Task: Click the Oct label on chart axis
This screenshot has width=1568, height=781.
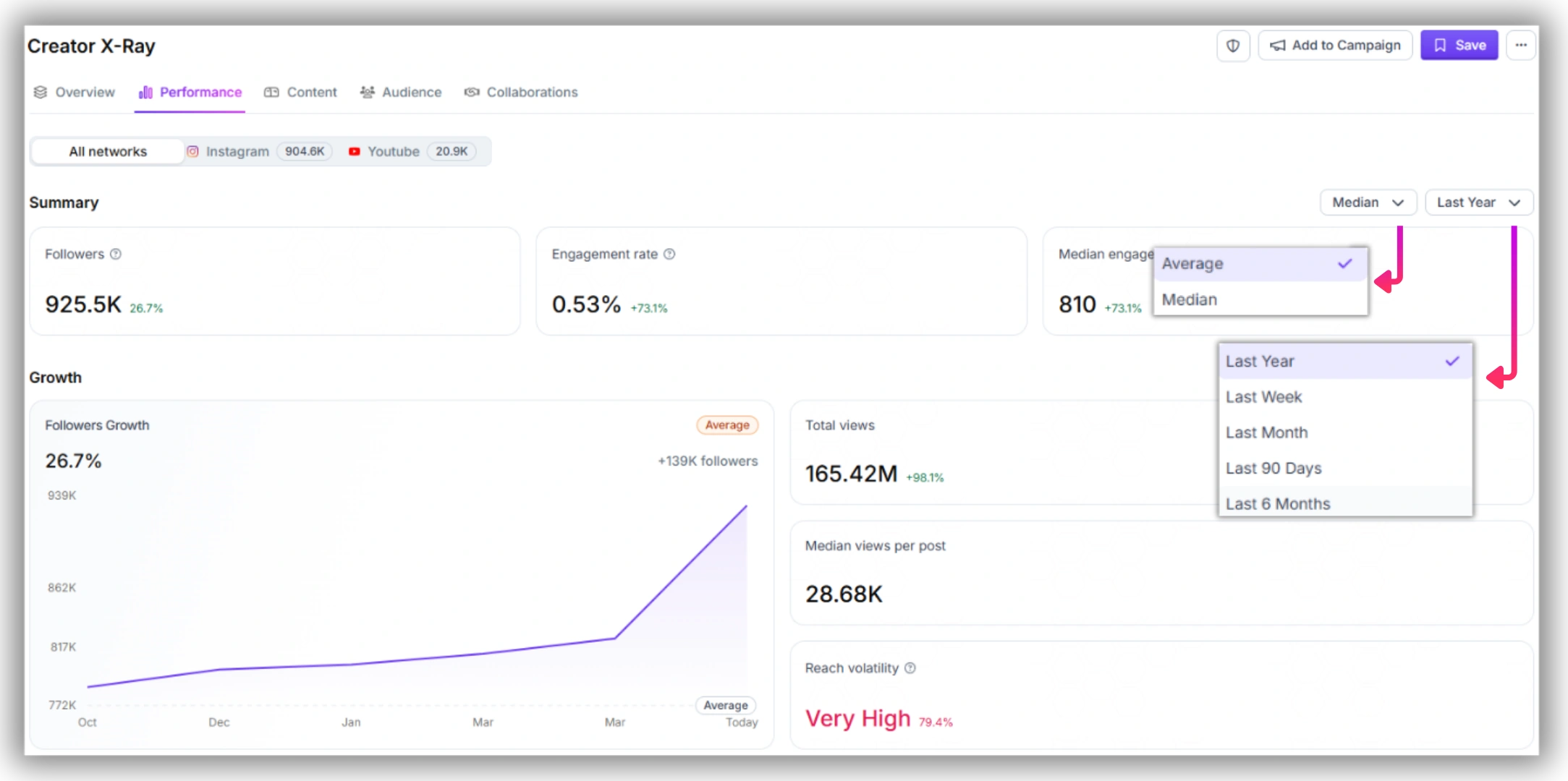Action: [87, 722]
